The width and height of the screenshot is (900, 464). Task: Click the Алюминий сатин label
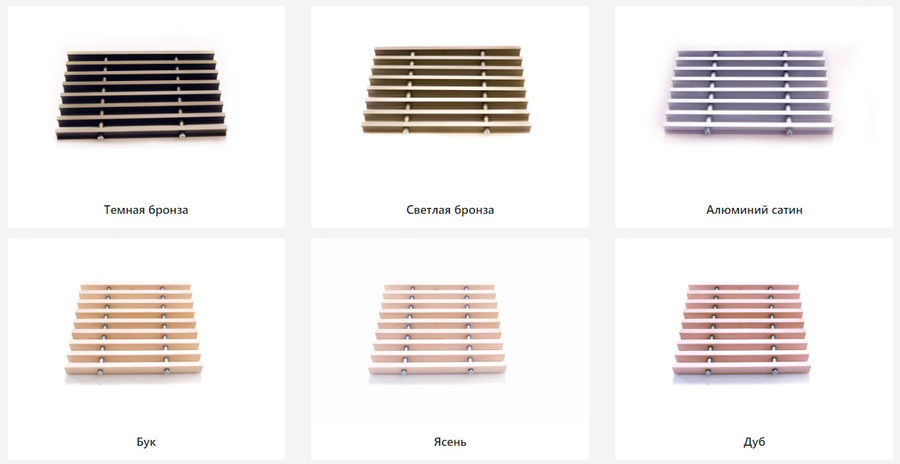coord(754,210)
